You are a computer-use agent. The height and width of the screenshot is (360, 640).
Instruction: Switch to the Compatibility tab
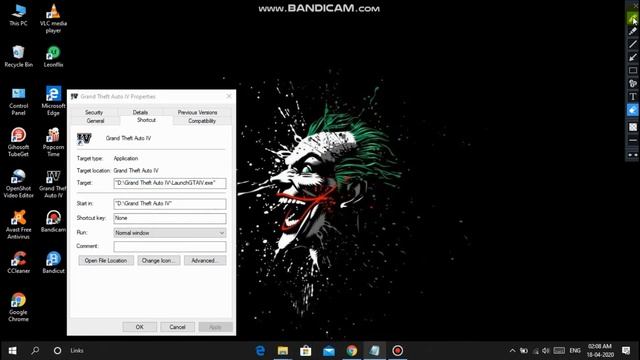click(x=202, y=121)
